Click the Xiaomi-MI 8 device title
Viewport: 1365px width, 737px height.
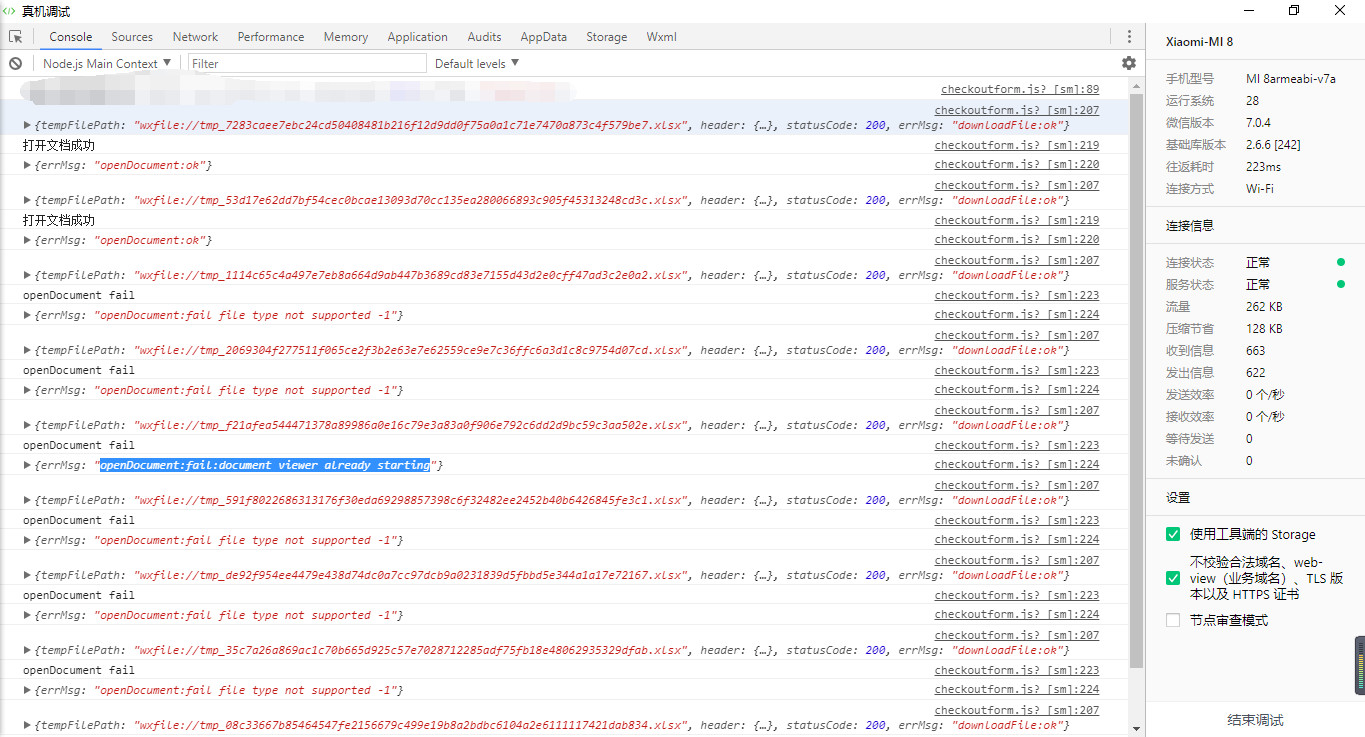(1199, 42)
